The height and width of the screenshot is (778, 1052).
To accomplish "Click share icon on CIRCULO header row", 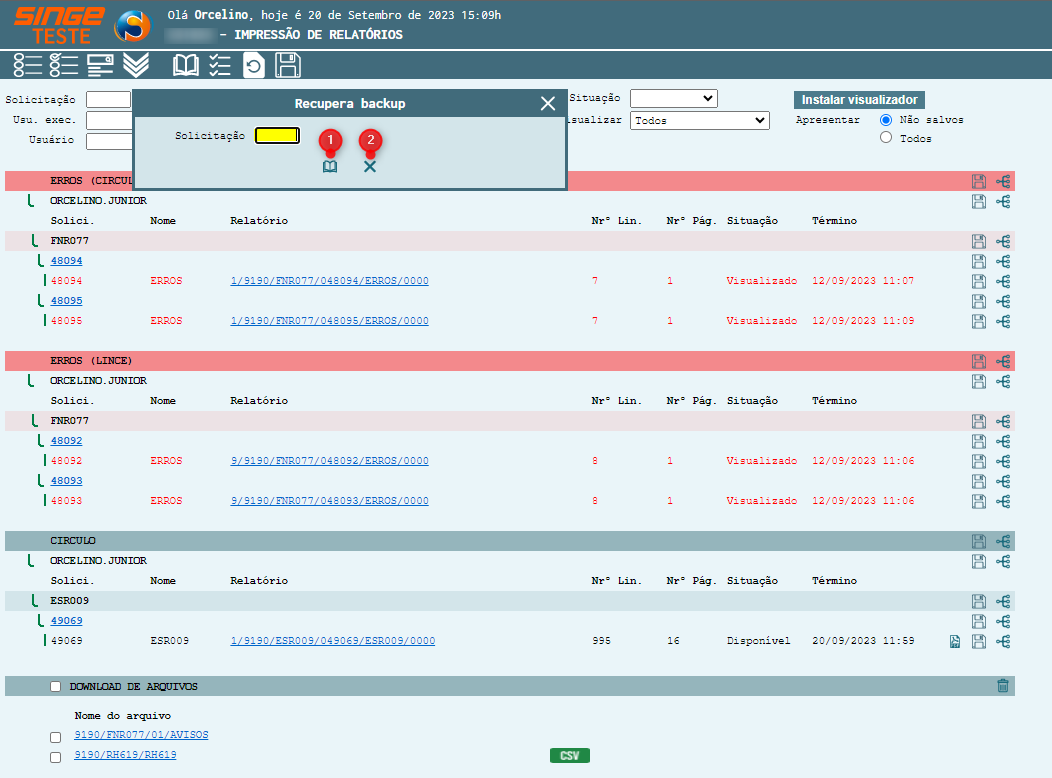I will 1003,541.
